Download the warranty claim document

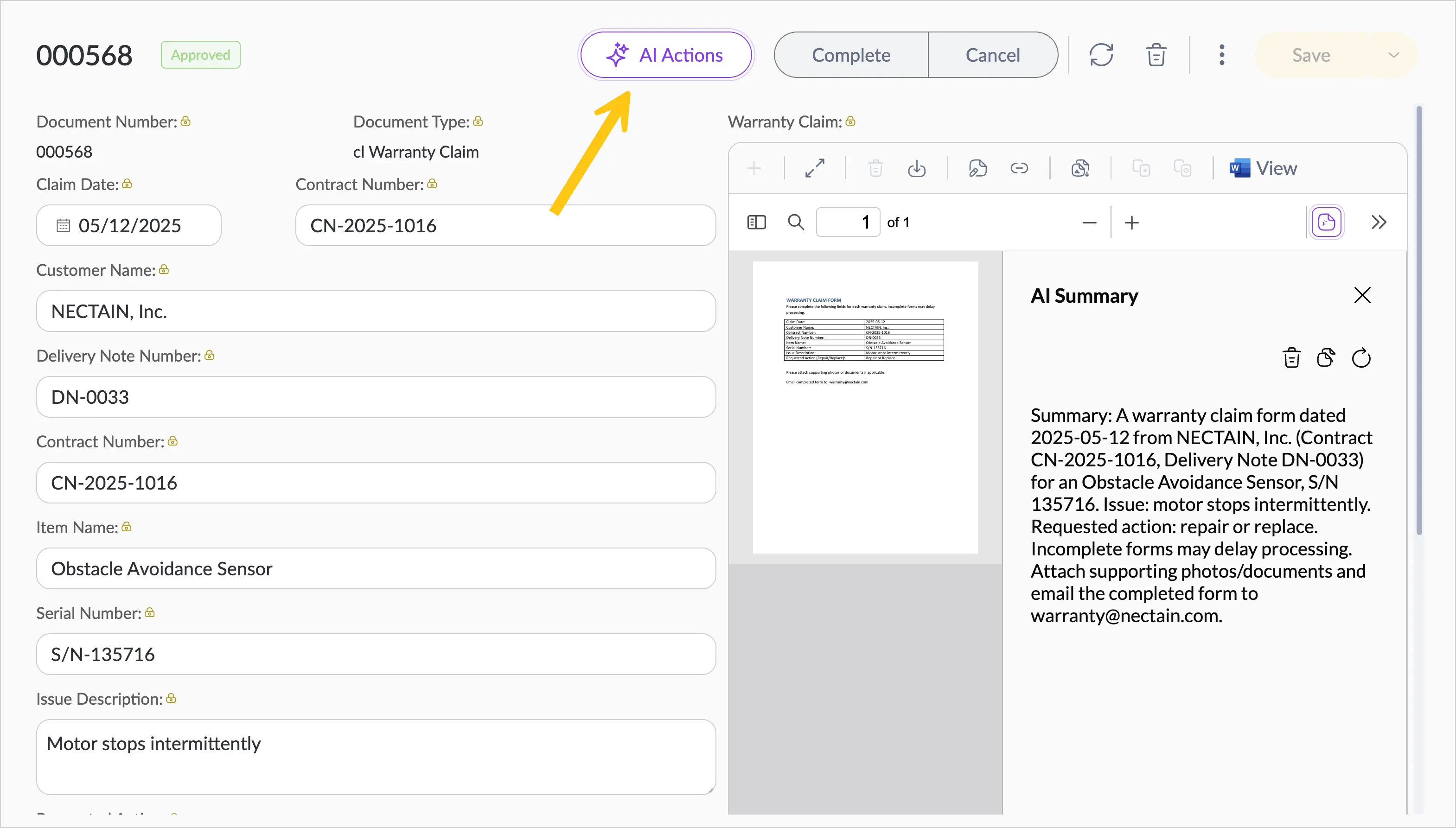[x=916, y=168]
